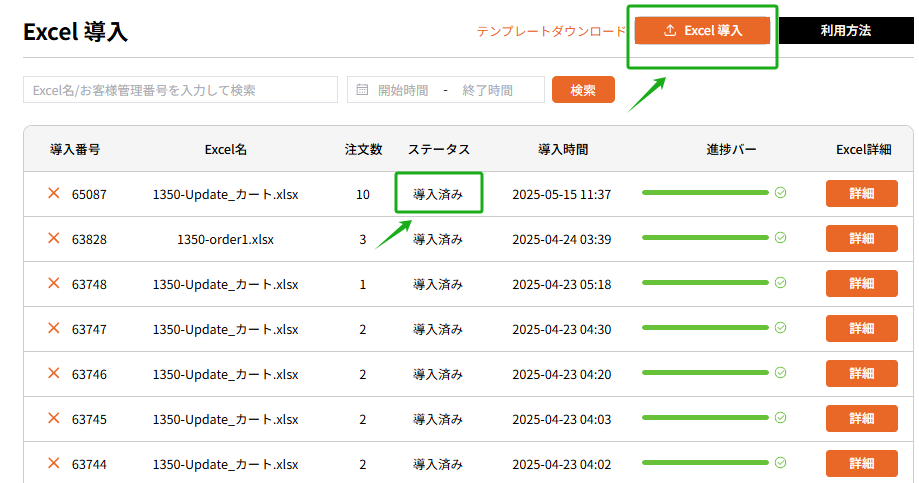Viewport: 919px width, 483px height.
Task: Click the Excel名 column header
Action: coord(226,149)
